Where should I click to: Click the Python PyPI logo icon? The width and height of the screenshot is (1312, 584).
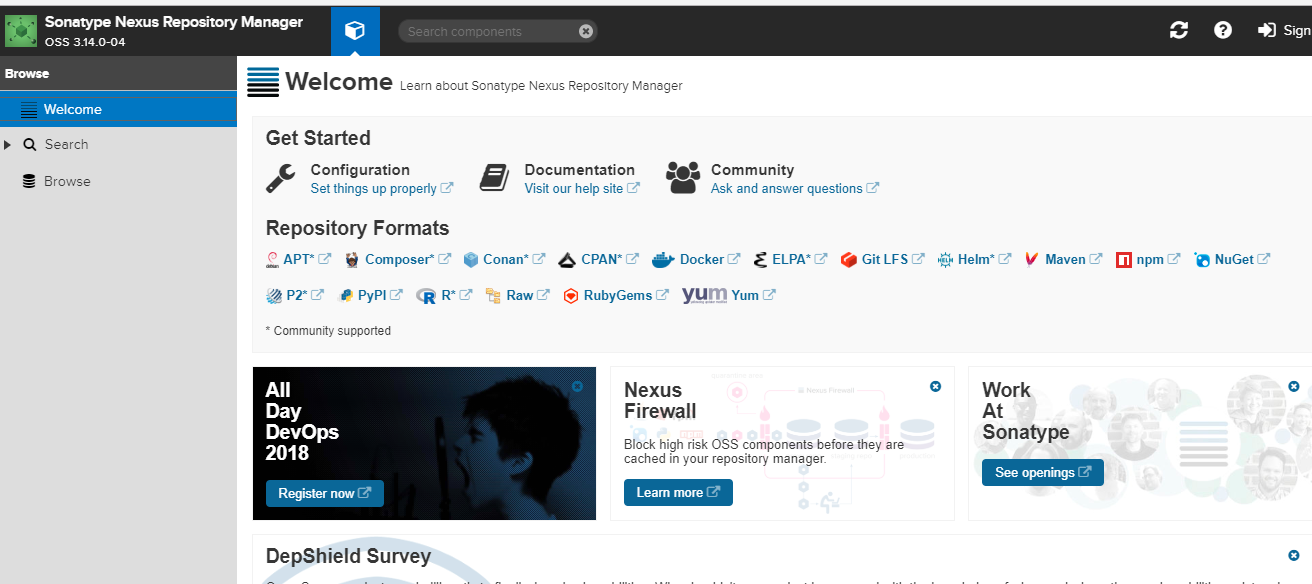pos(347,296)
